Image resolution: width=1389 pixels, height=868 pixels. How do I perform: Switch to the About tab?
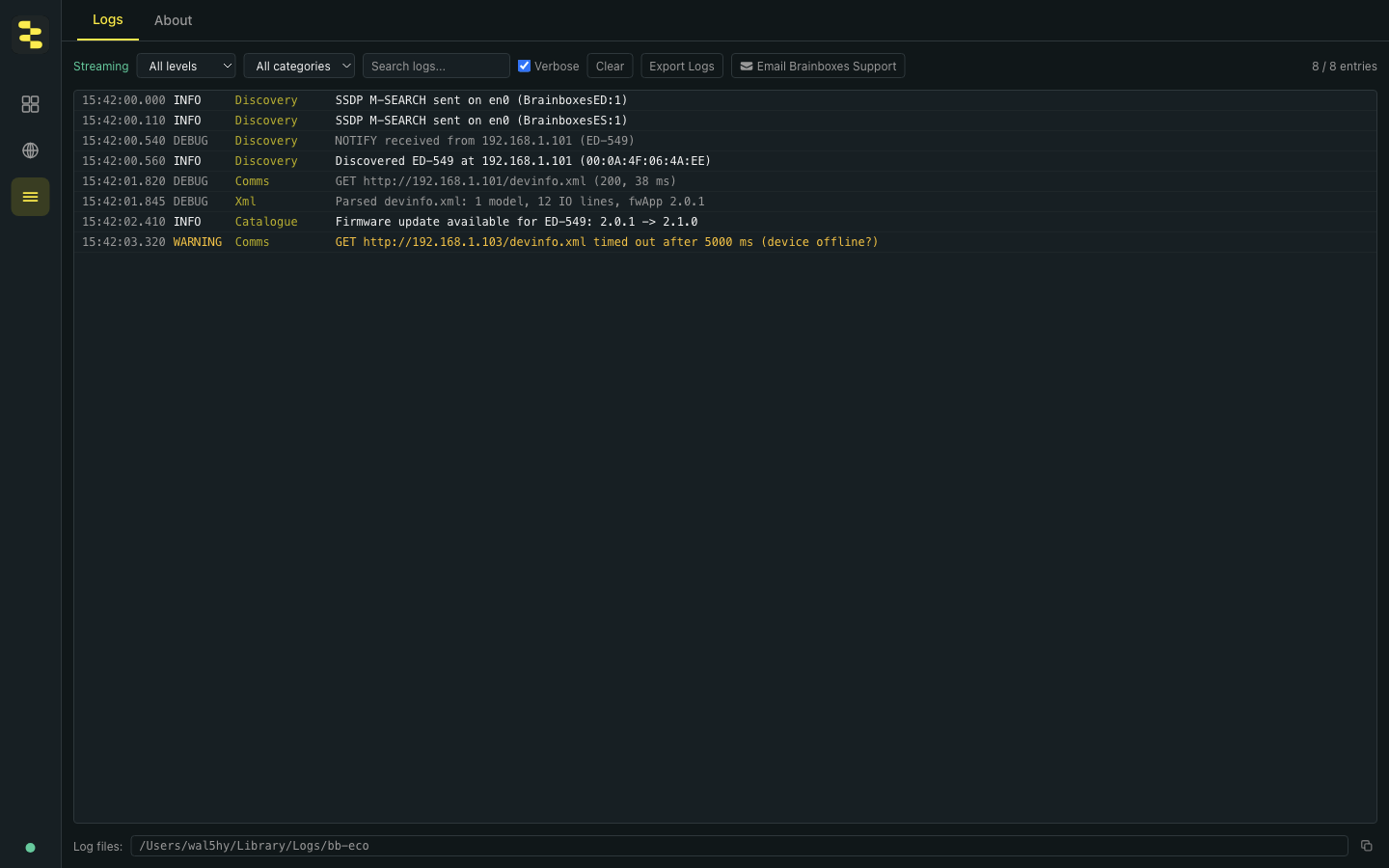tap(174, 20)
